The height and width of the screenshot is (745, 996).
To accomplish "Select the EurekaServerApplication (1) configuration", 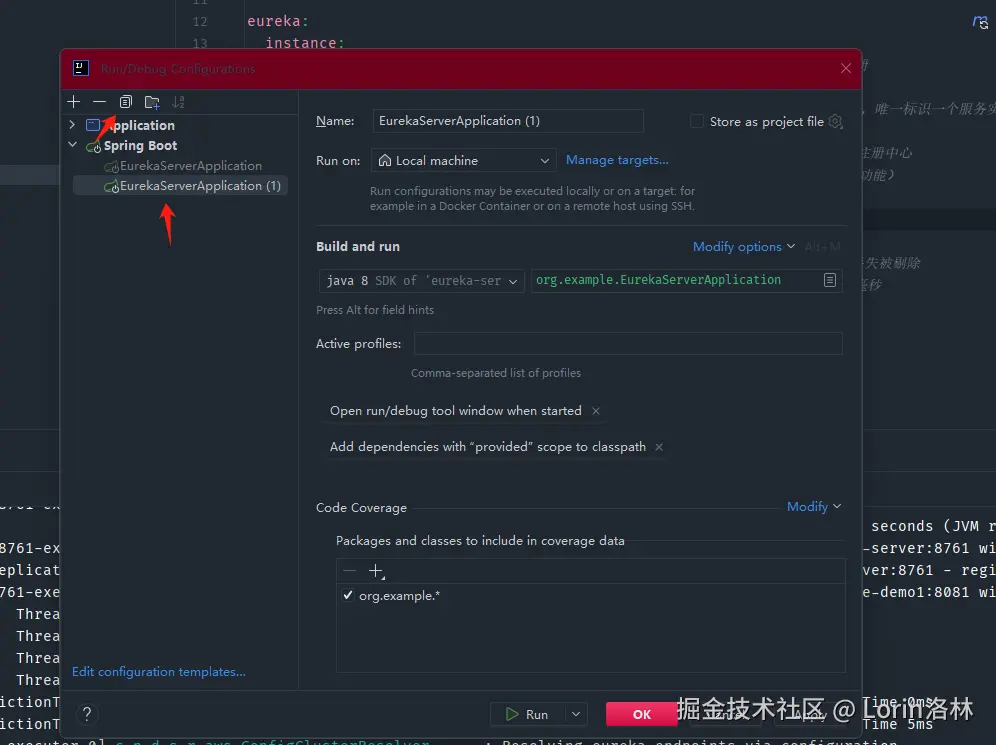I will pos(180,185).
